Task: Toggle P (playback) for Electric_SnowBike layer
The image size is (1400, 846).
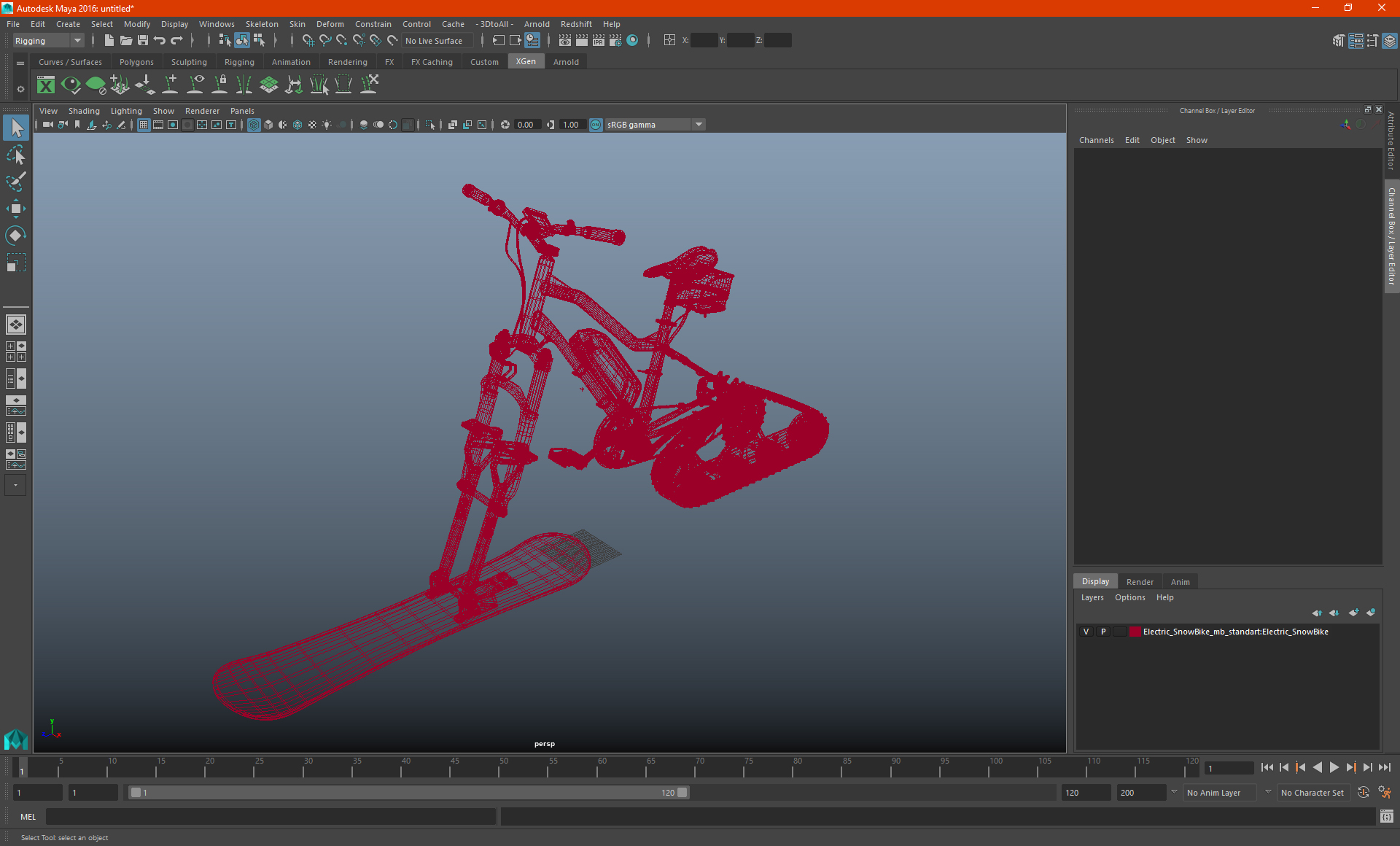Action: [x=1103, y=631]
